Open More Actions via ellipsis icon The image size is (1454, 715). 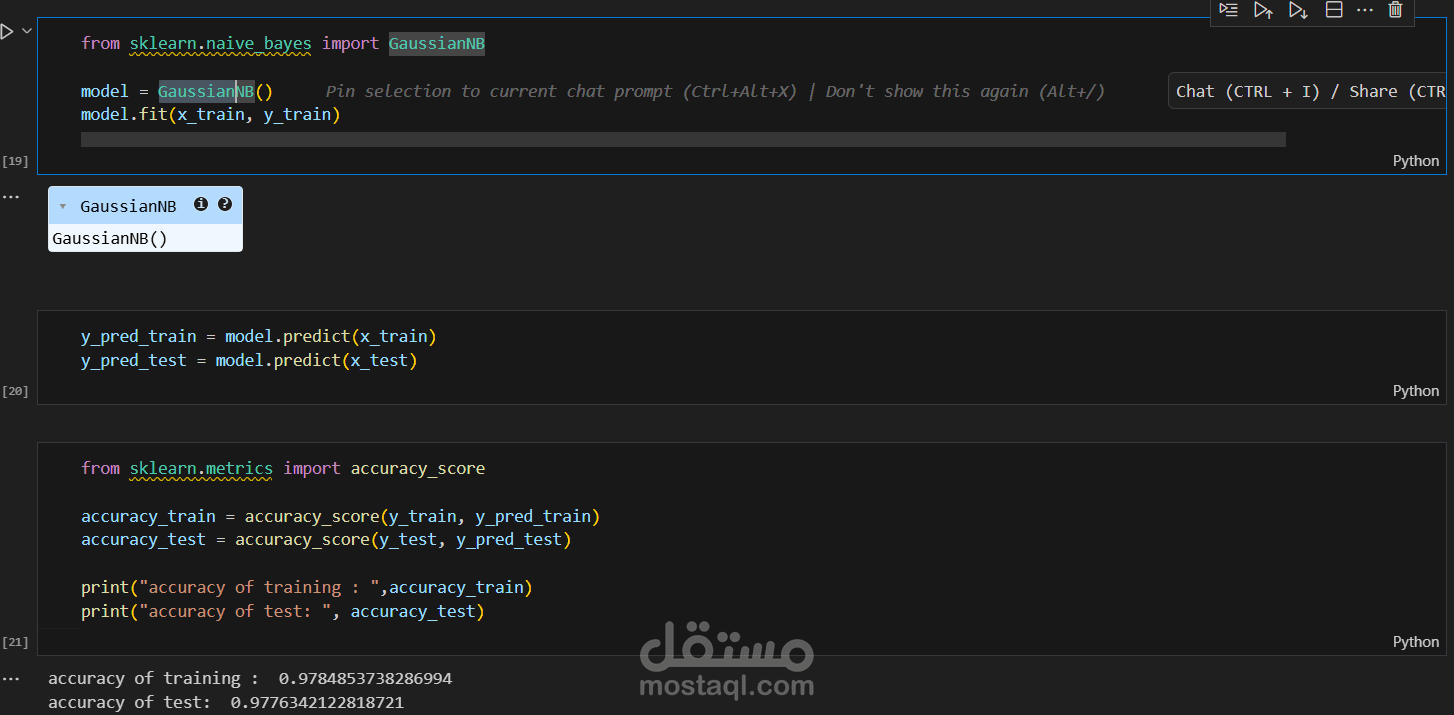pyautogui.click(x=1365, y=10)
